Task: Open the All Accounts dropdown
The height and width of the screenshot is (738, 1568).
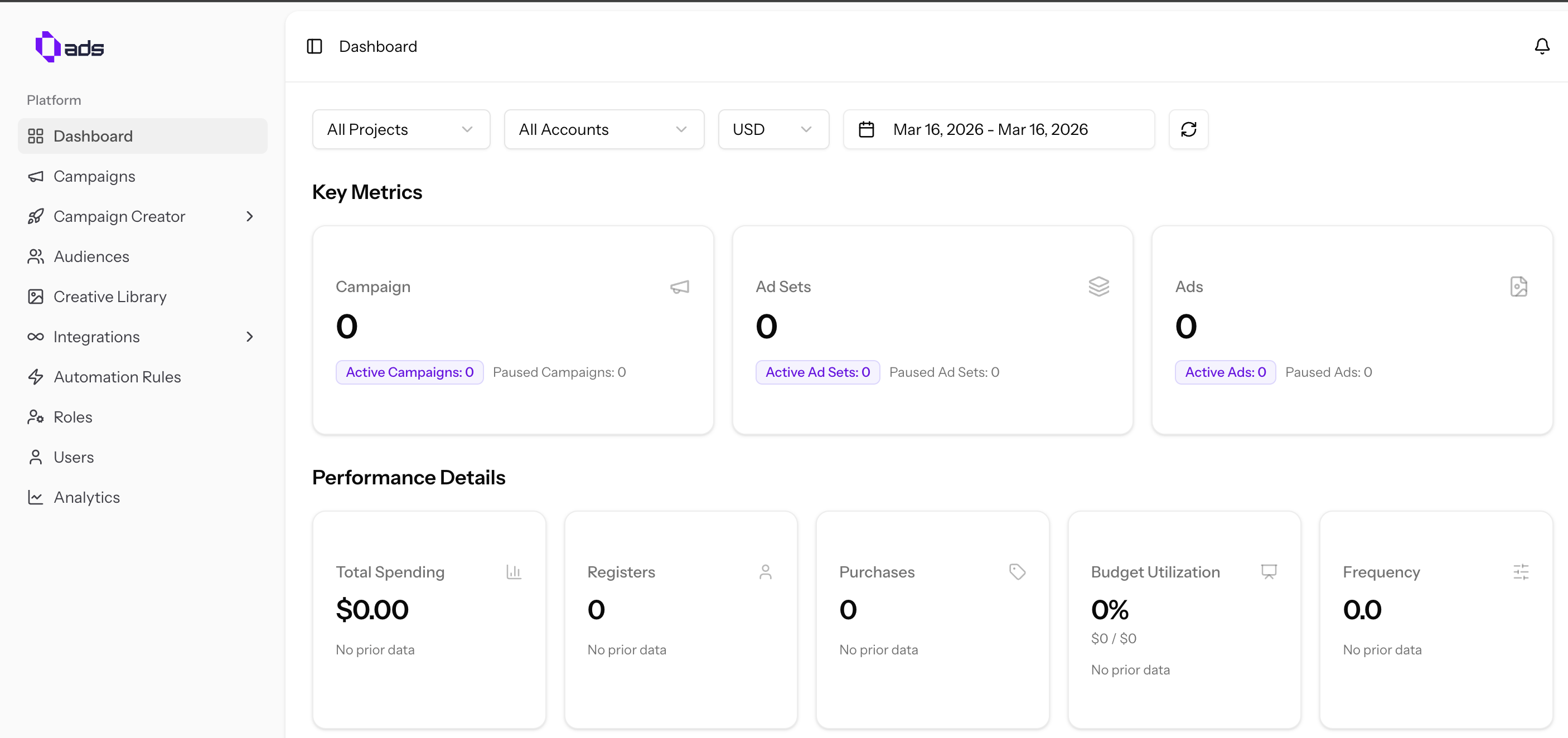Action: 603,129
